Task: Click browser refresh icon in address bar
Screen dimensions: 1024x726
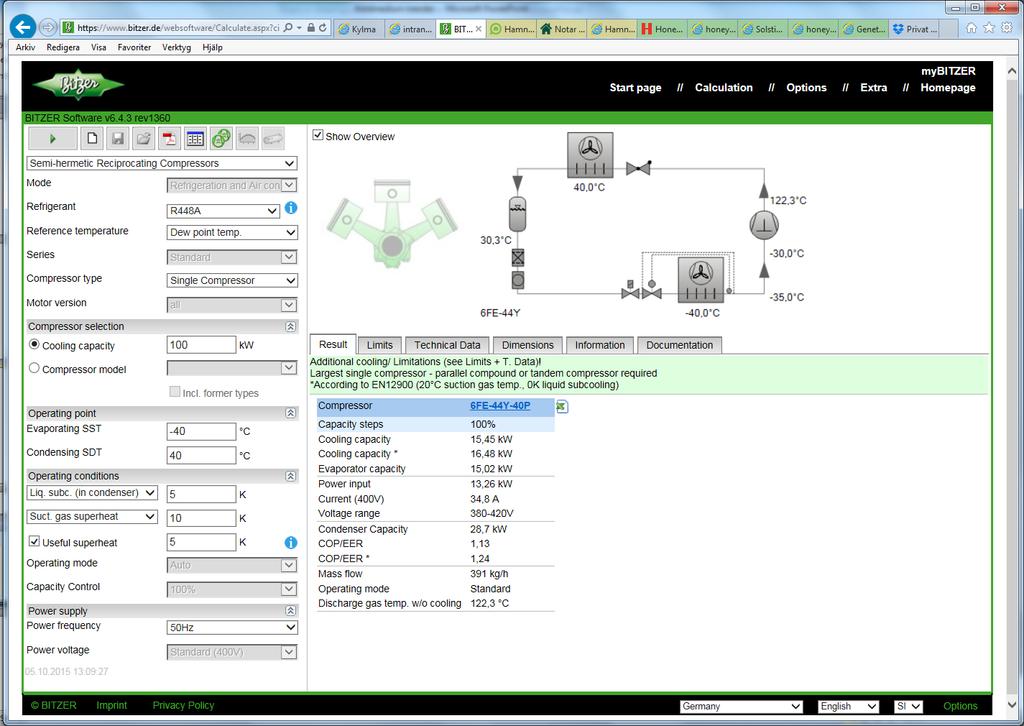Action: (323, 28)
